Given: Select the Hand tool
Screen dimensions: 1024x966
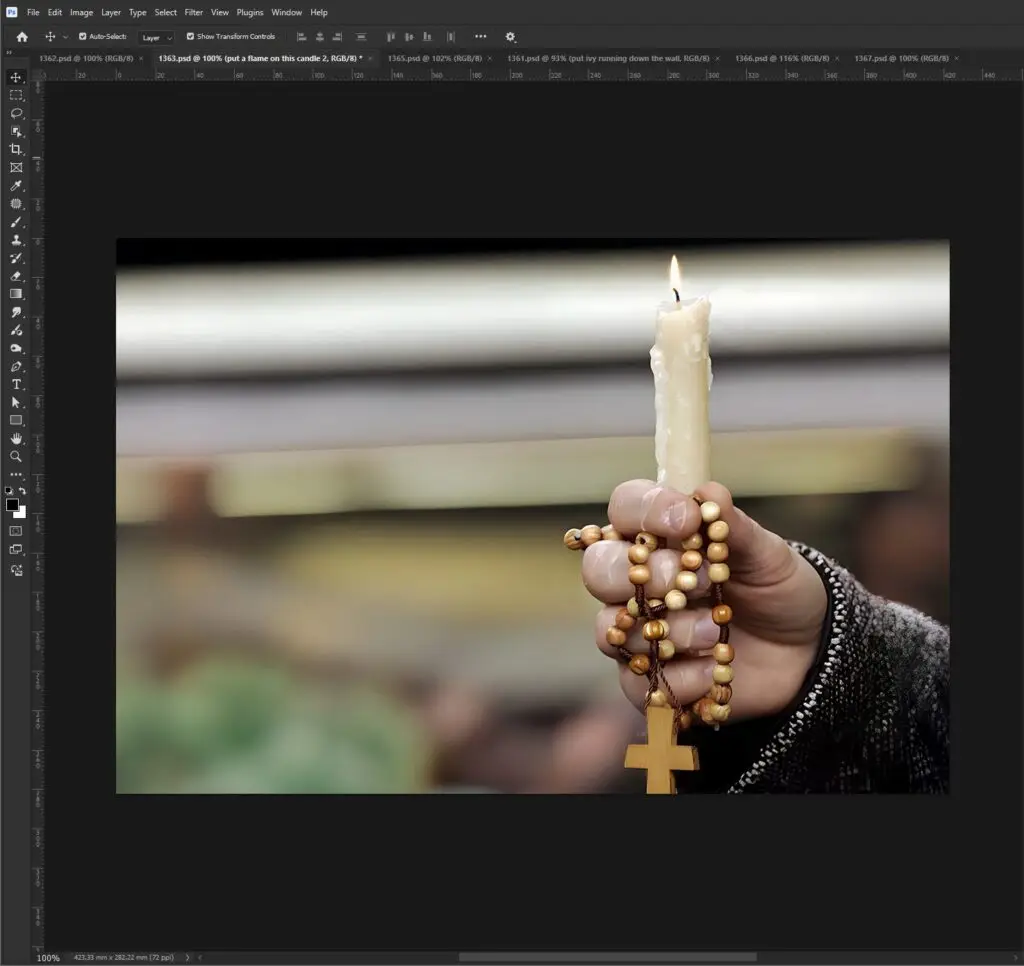Looking at the screenshot, I should [x=16, y=438].
